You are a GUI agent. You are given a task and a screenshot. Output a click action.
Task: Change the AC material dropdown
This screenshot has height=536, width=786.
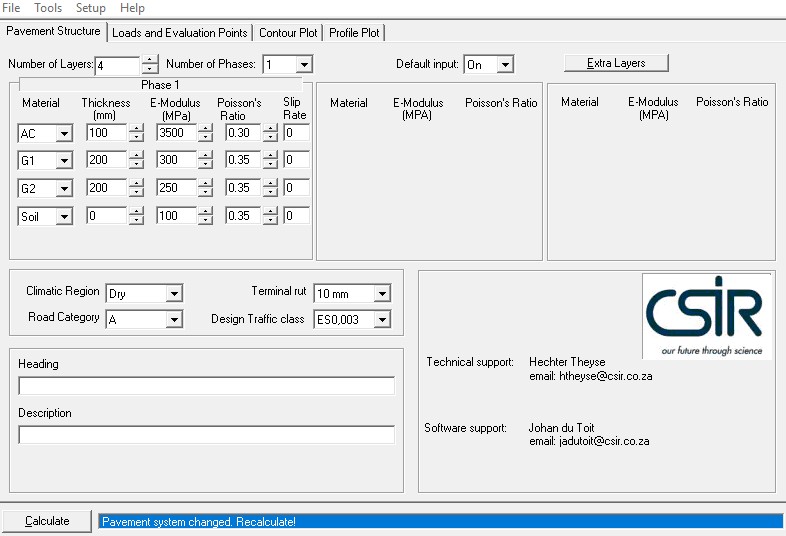pos(64,133)
